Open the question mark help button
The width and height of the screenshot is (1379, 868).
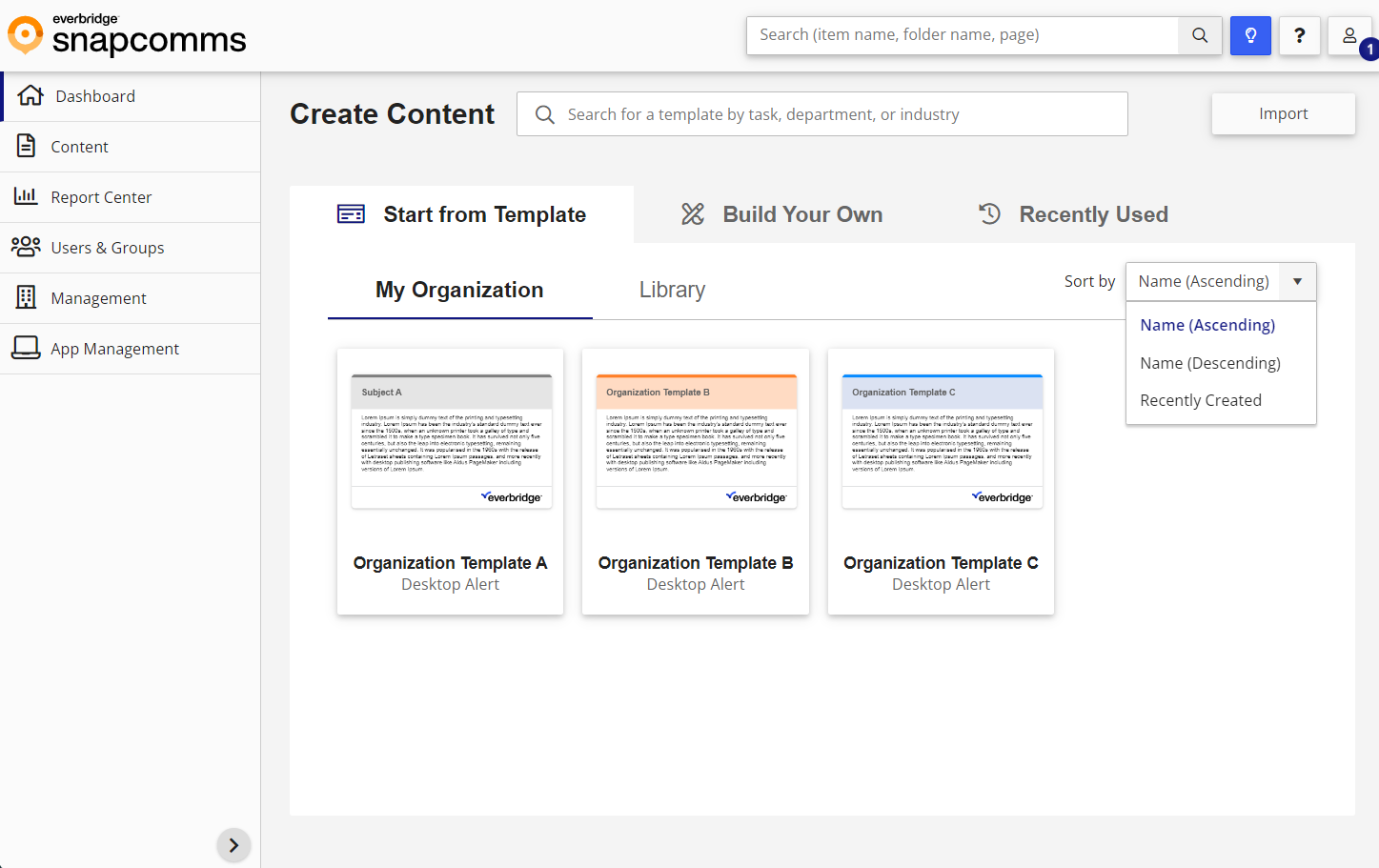pyautogui.click(x=1299, y=35)
